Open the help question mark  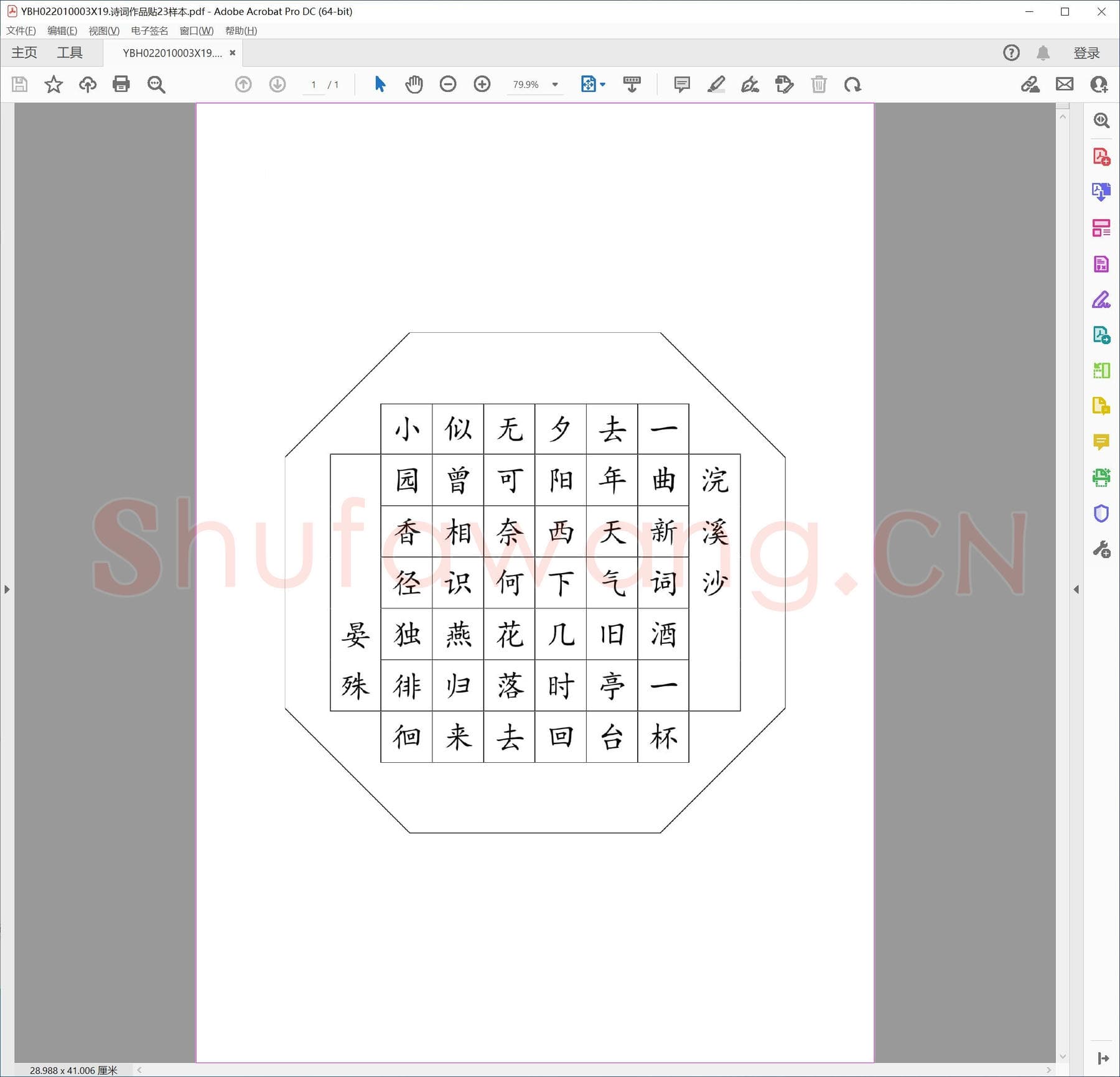click(x=1012, y=53)
